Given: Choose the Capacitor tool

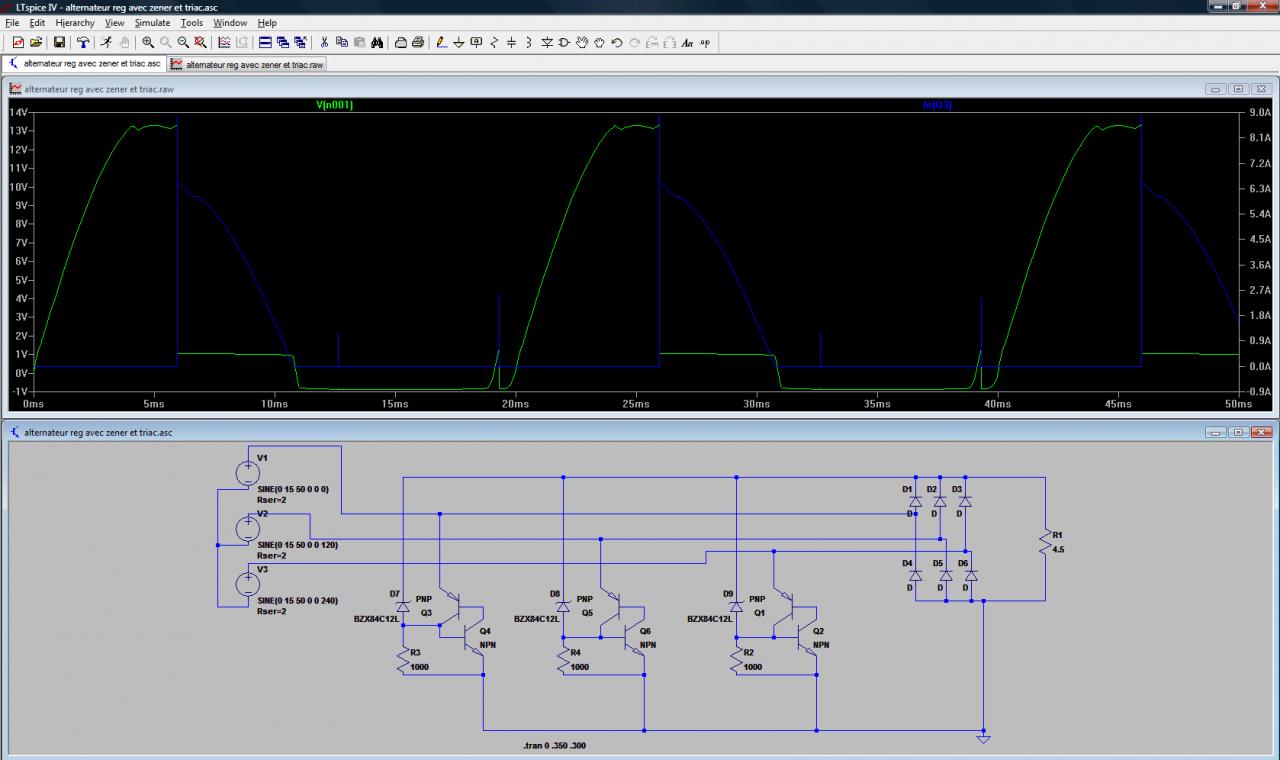Looking at the screenshot, I should click(x=511, y=42).
